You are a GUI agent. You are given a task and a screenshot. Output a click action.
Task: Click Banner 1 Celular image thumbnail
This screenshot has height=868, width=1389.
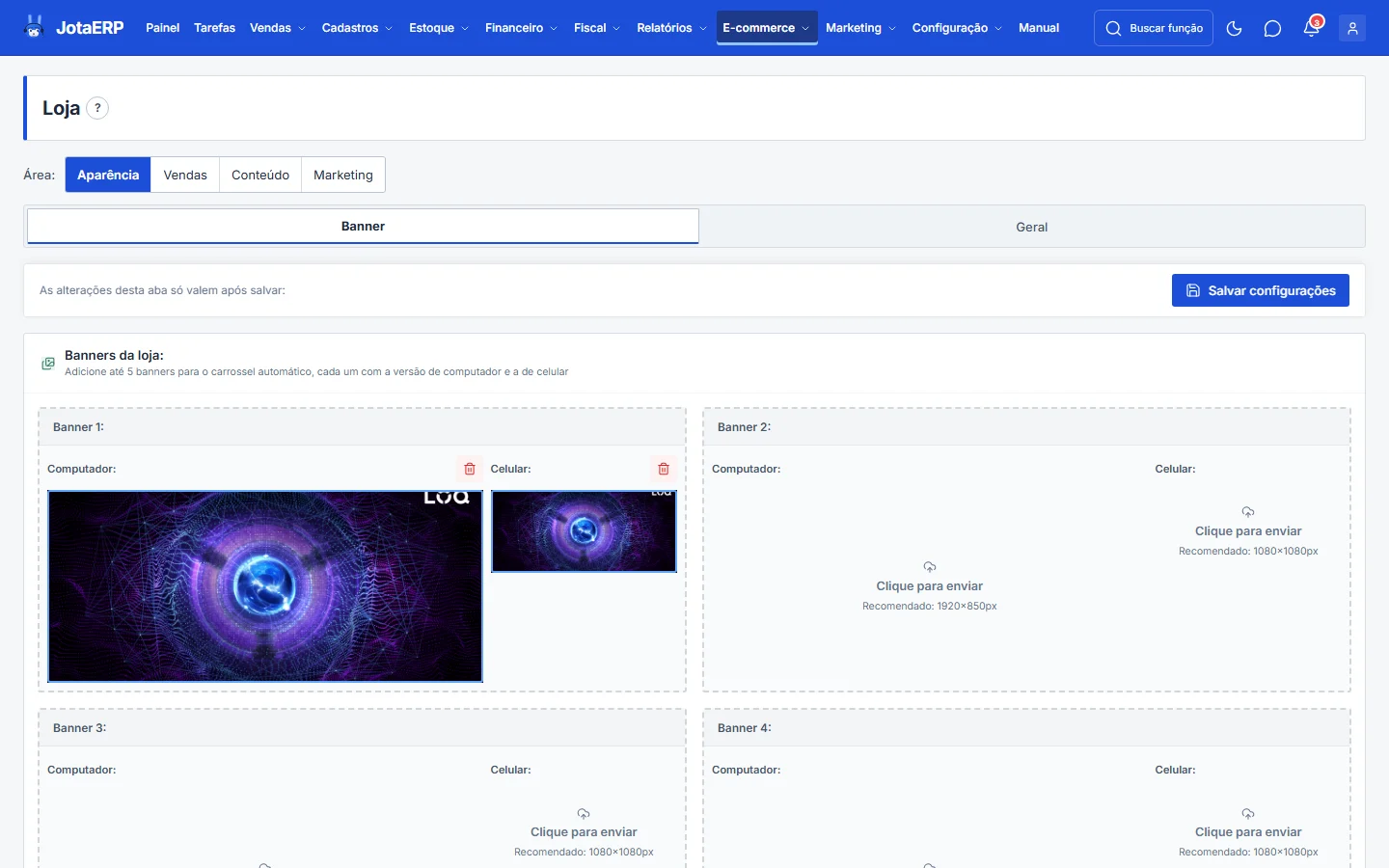pyautogui.click(x=584, y=531)
